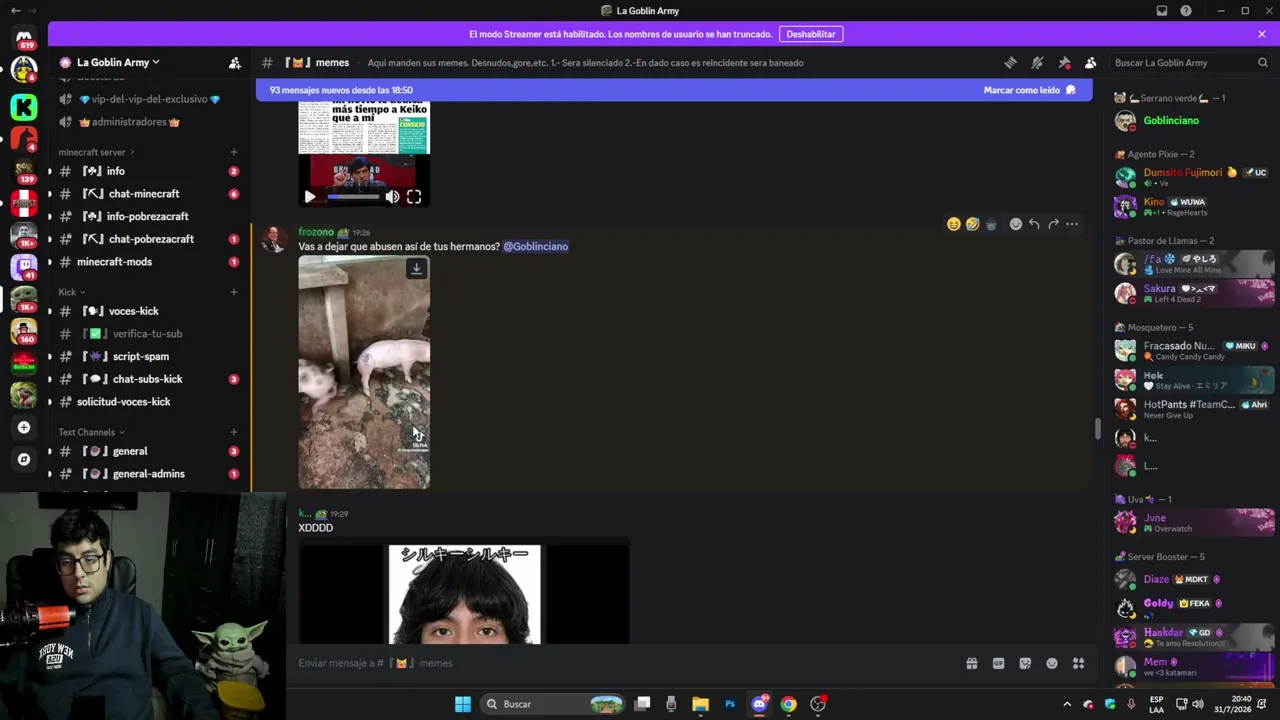Screen dimensions: 1280x720
Task: Open File Explorer from the taskbar
Action: coord(700,704)
